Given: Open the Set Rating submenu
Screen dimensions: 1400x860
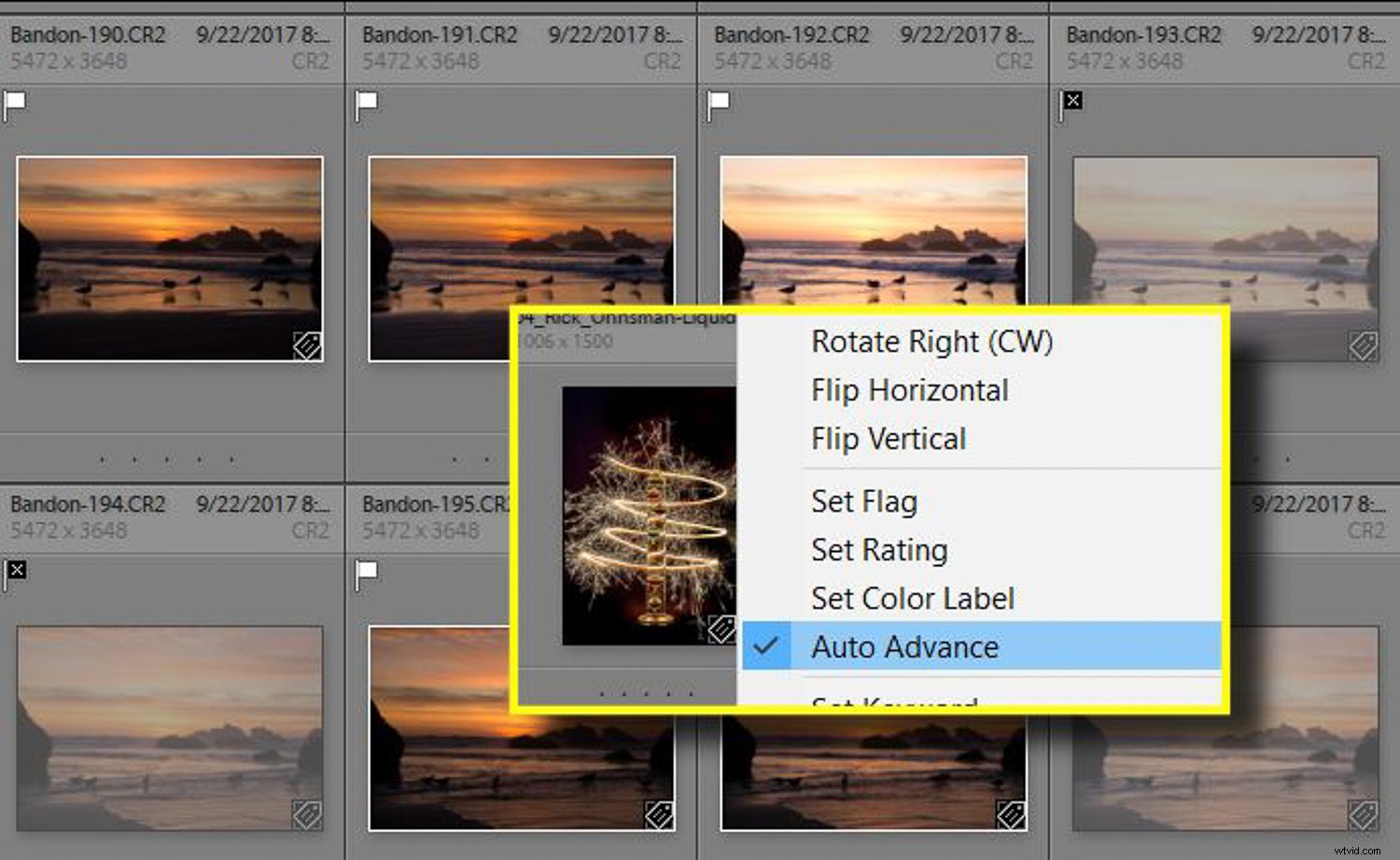Looking at the screenshot, I should [x=878, y=549].
